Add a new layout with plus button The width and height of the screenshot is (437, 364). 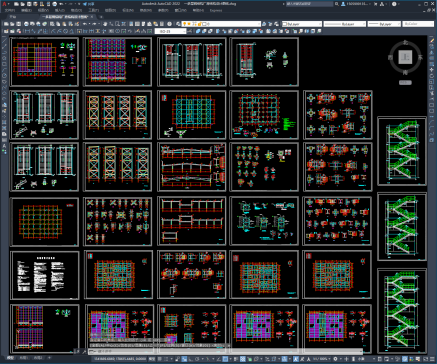(x=49, y=358)
